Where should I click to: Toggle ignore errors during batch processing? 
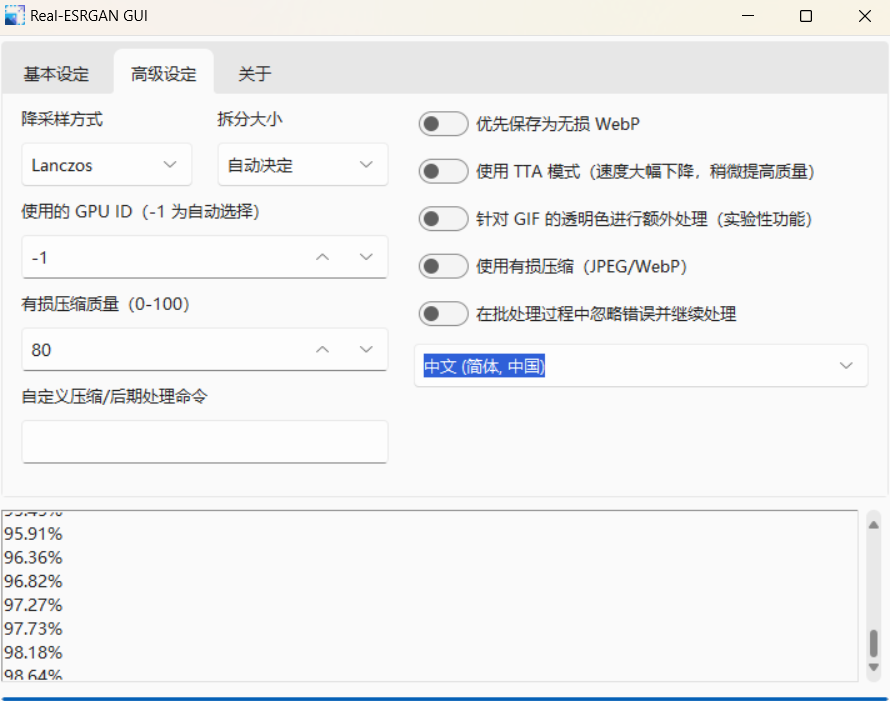point(443,314)
